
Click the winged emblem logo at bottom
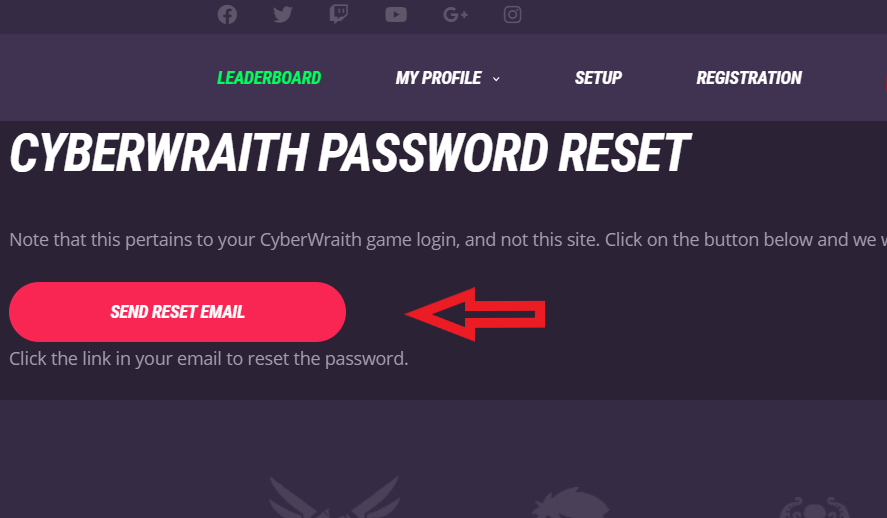pos(334,498)
